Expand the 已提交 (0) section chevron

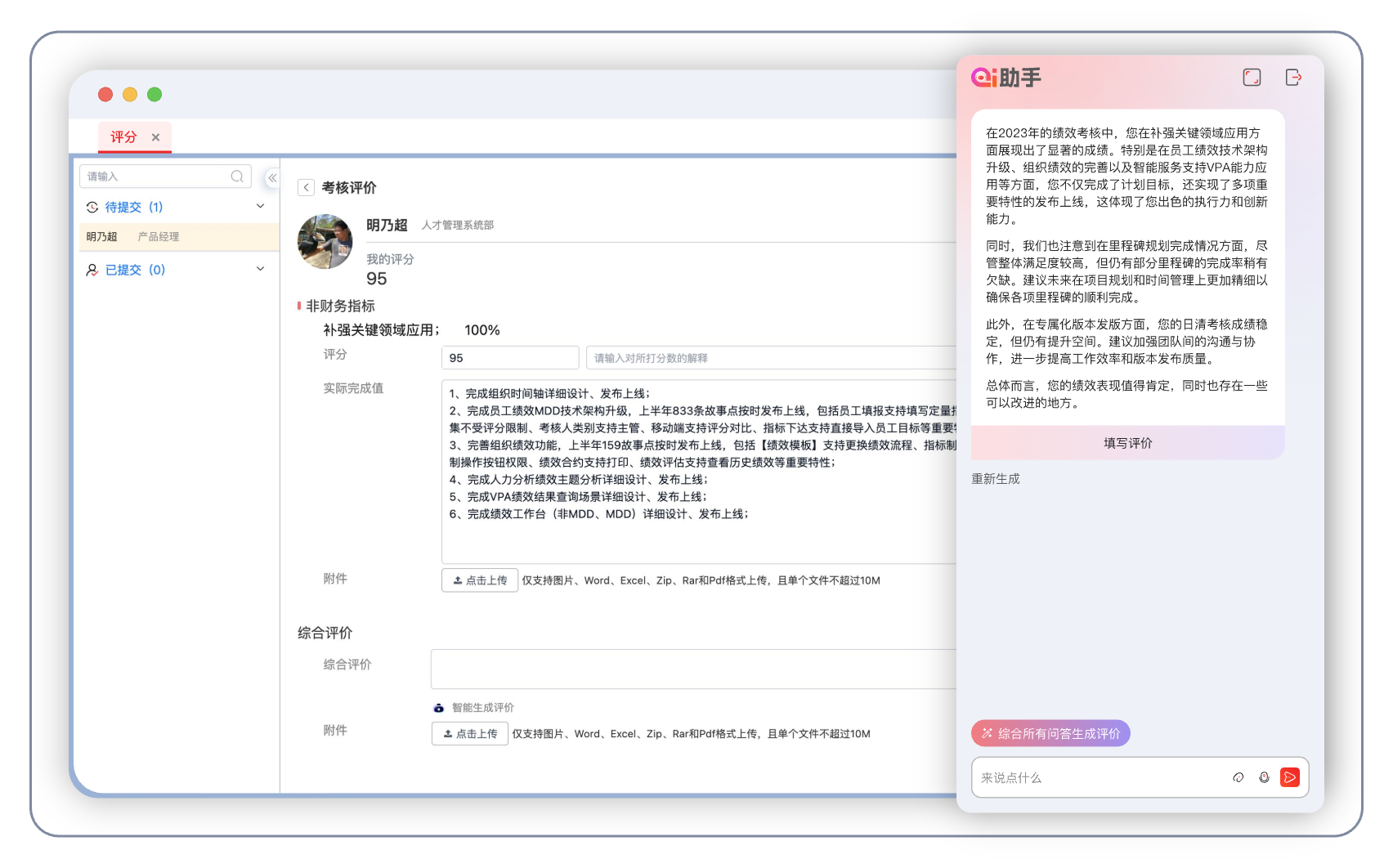coord(261,269)
